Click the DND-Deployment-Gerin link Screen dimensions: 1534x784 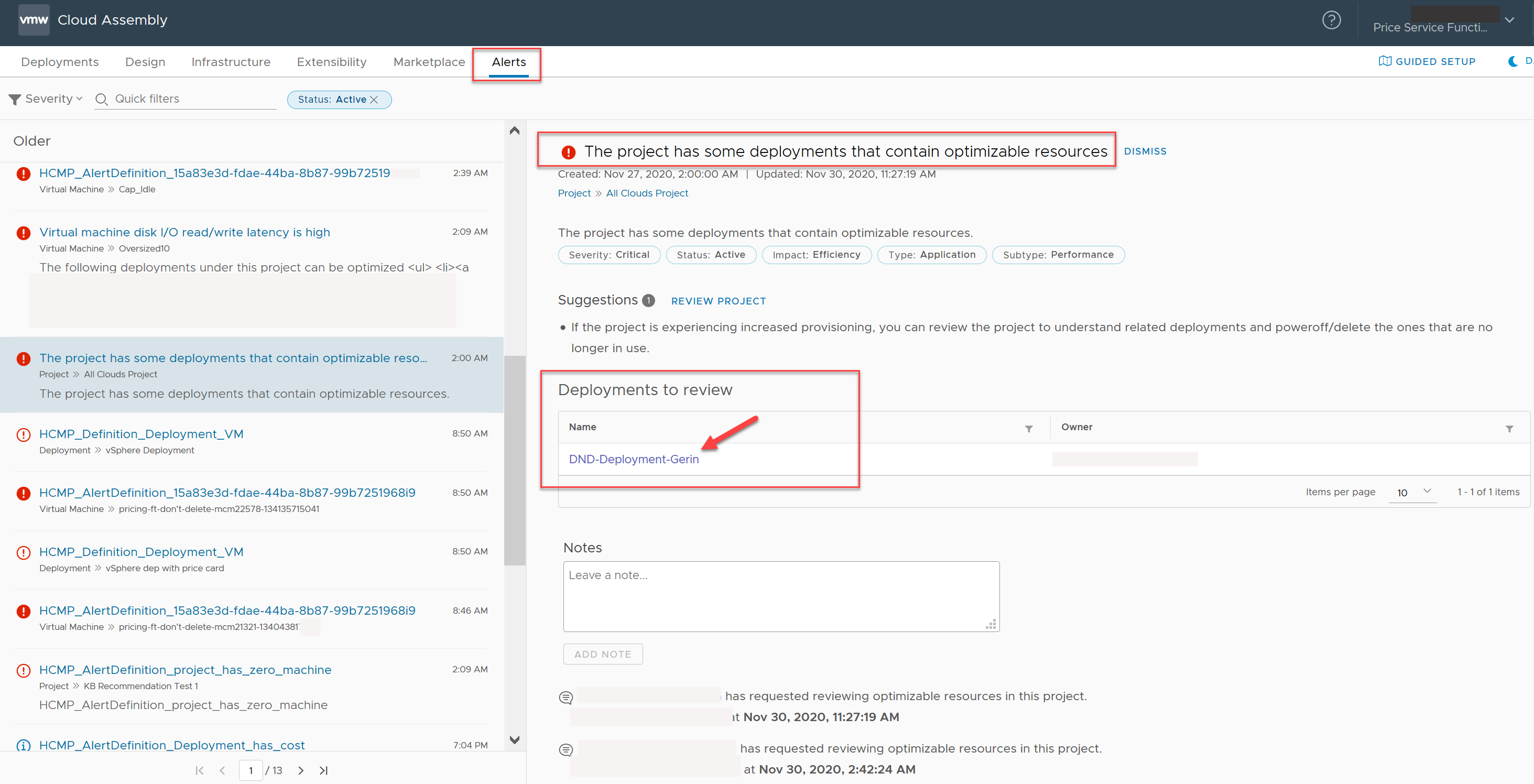pyautogui.click(x=633, y=460)
